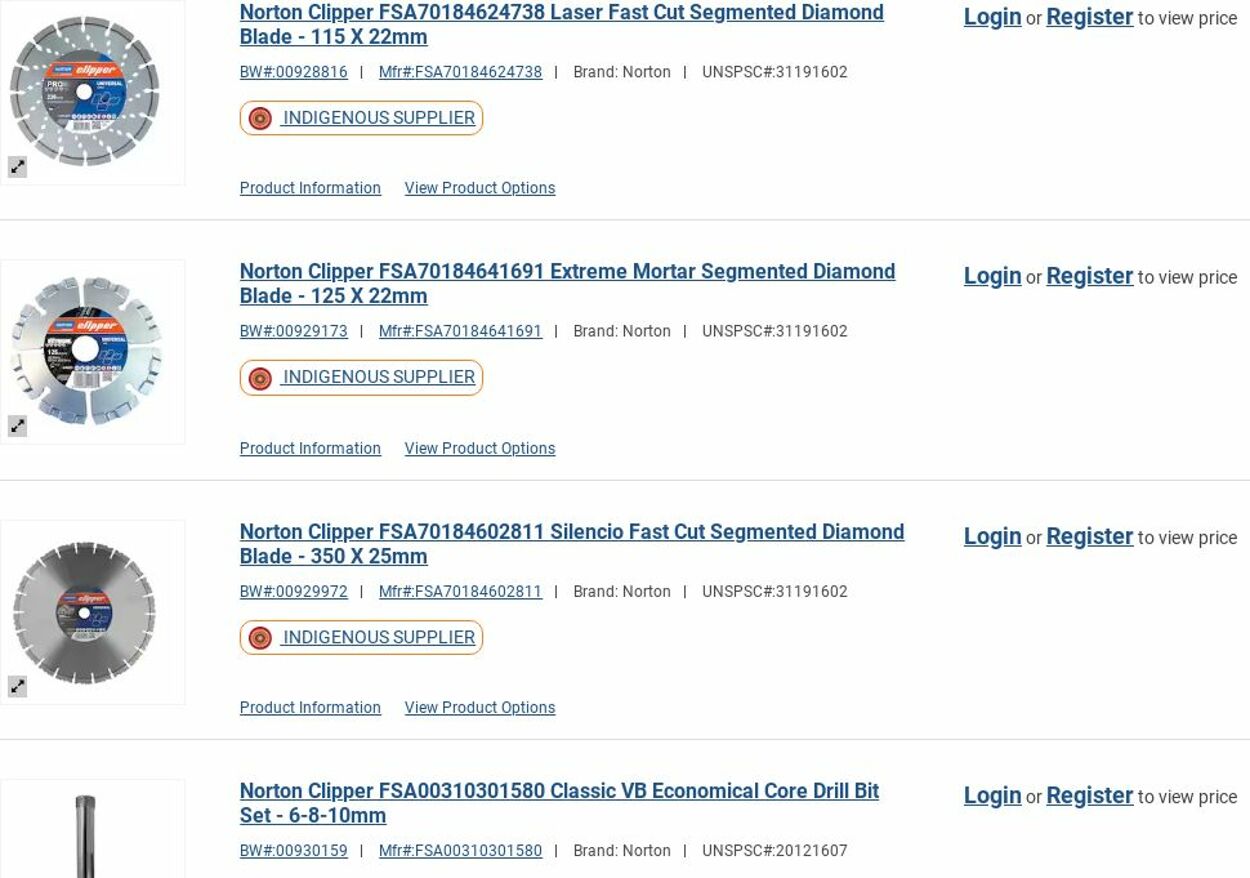Click Mfr#:FSA70184602811 manufacturer link
Viewport: 1250px width, 878px height.
[x=460, y=591]
